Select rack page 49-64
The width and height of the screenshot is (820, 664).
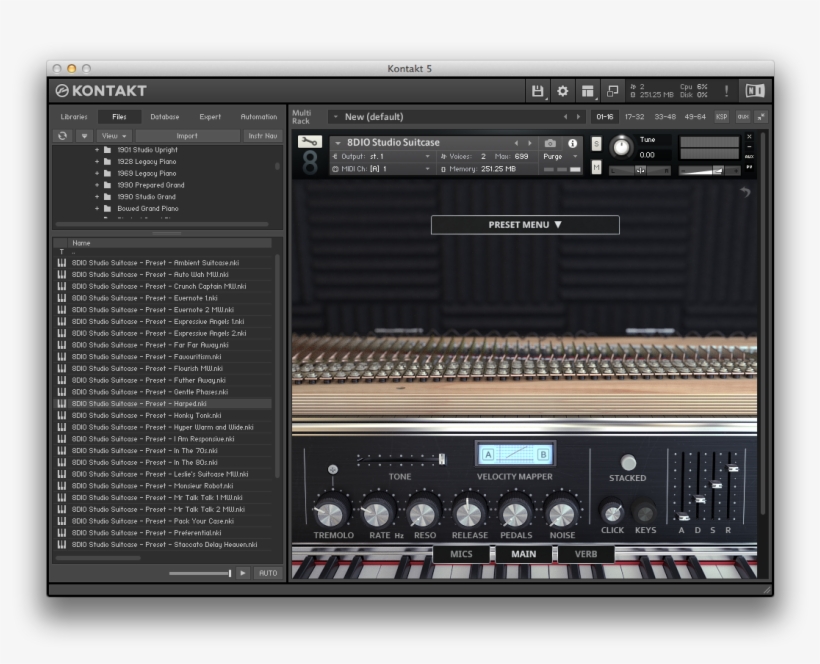click(x=695, y=117)
